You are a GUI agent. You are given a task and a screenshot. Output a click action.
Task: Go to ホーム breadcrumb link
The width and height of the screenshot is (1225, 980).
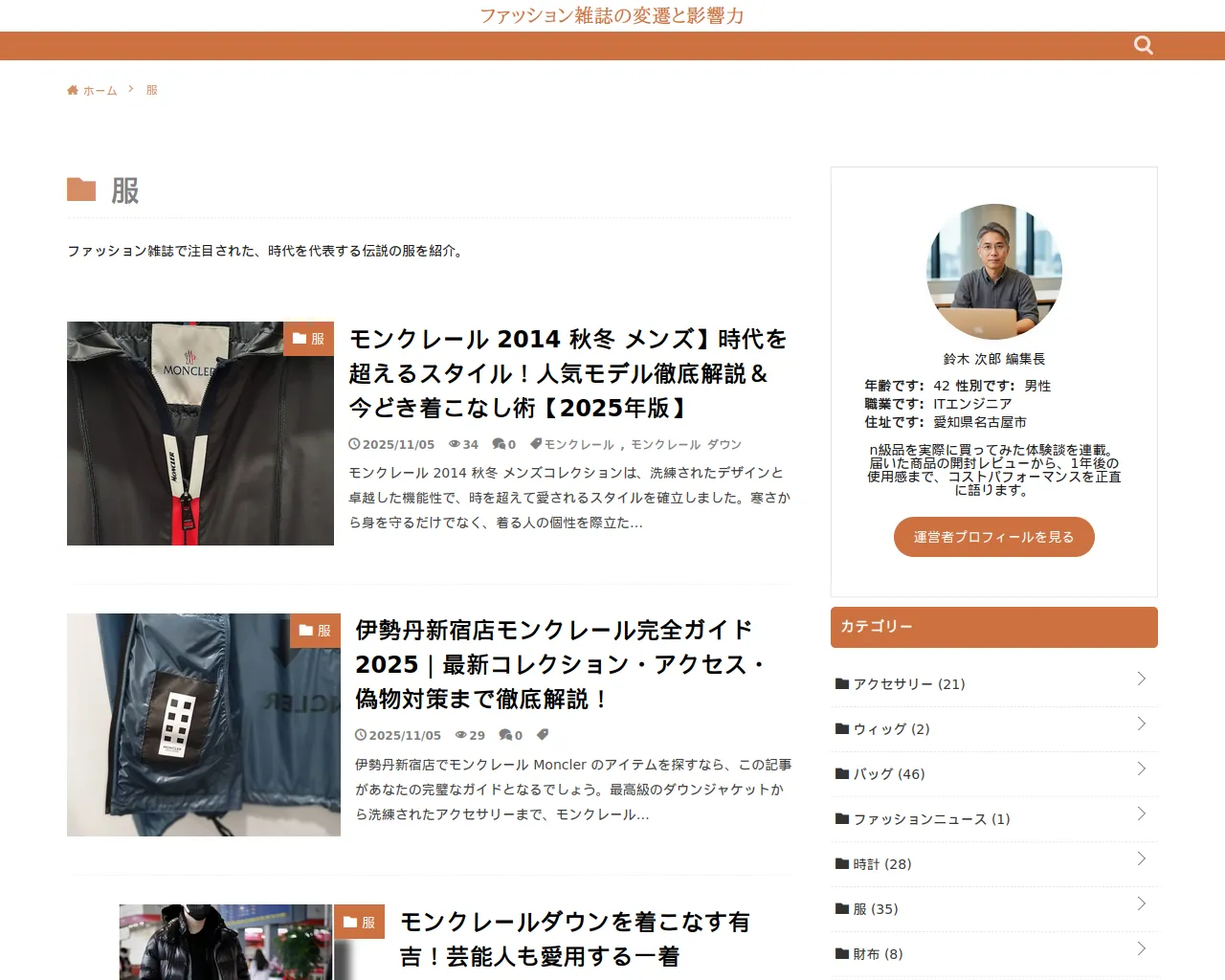[x=100, y=90]
